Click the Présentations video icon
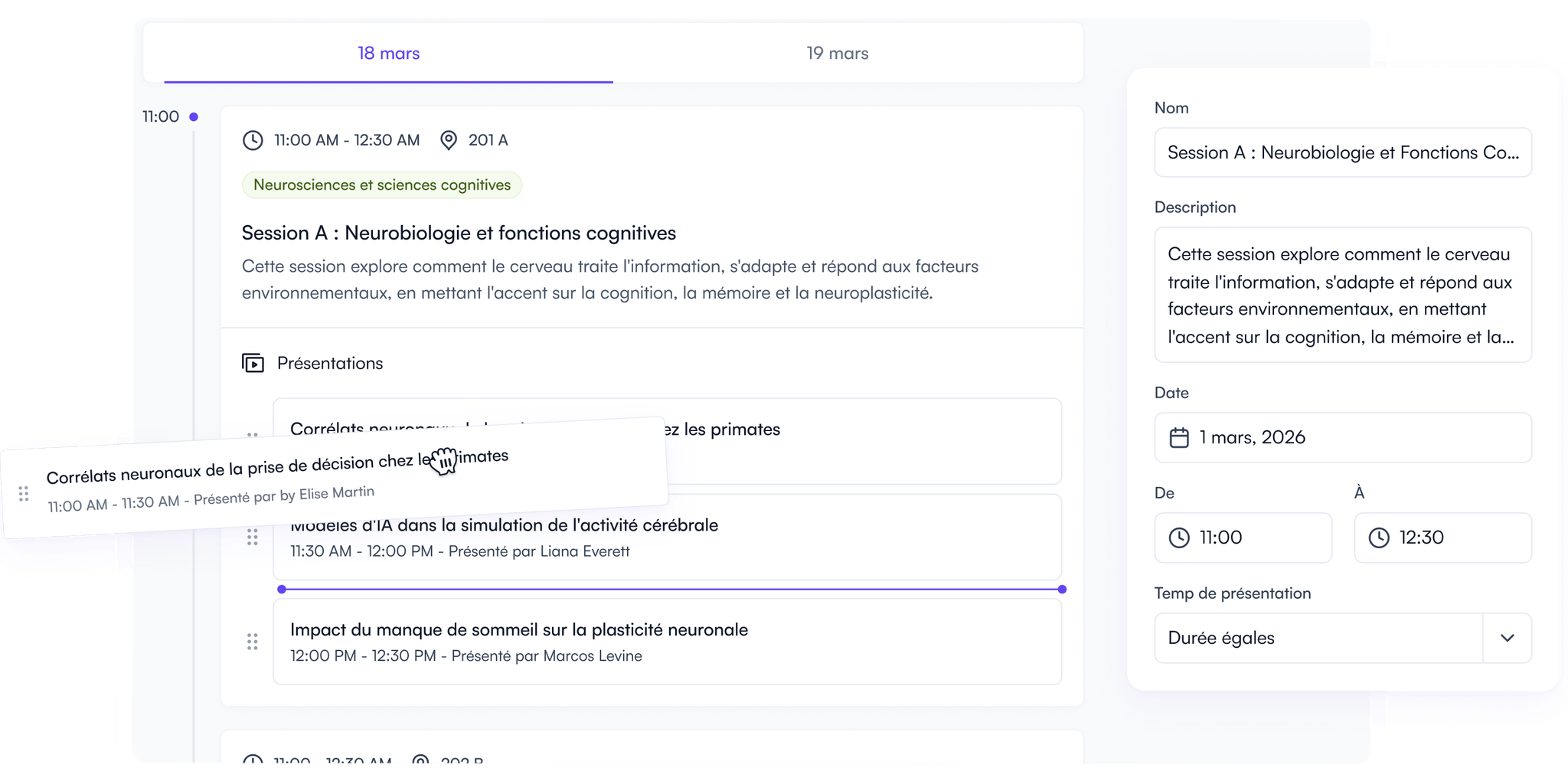1568x781 pixels. pos(253,363)
